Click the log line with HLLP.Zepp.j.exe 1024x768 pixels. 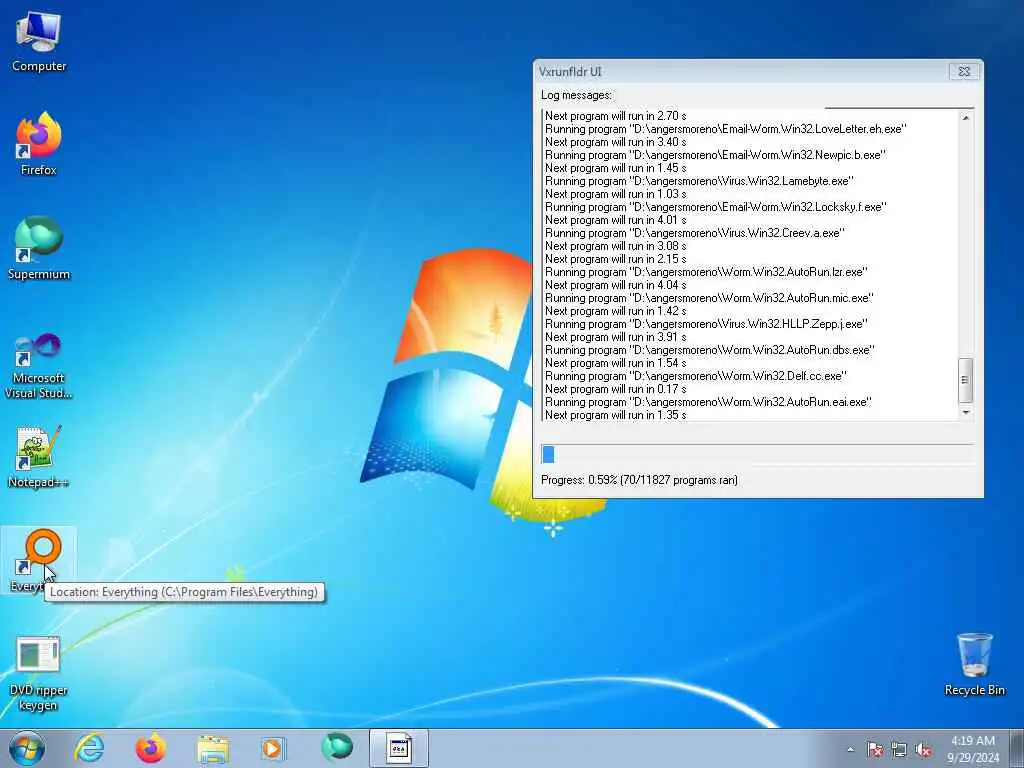coord(707,324)
